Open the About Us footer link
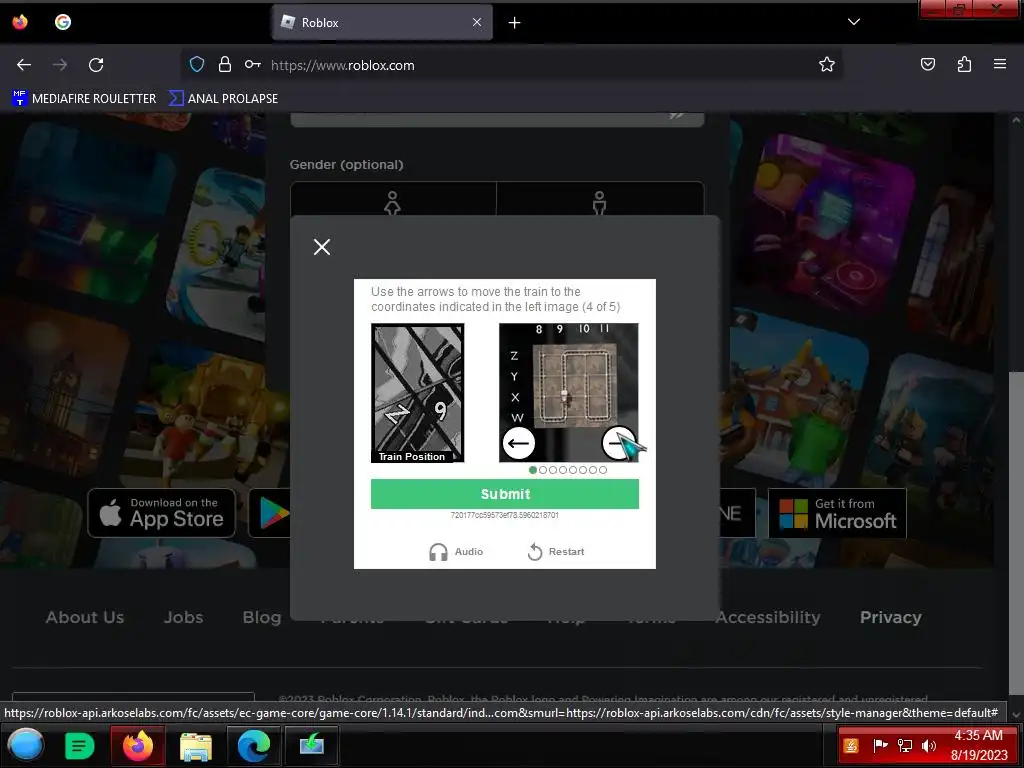This screenshot has height=768, width=1024. coord(85,617)
